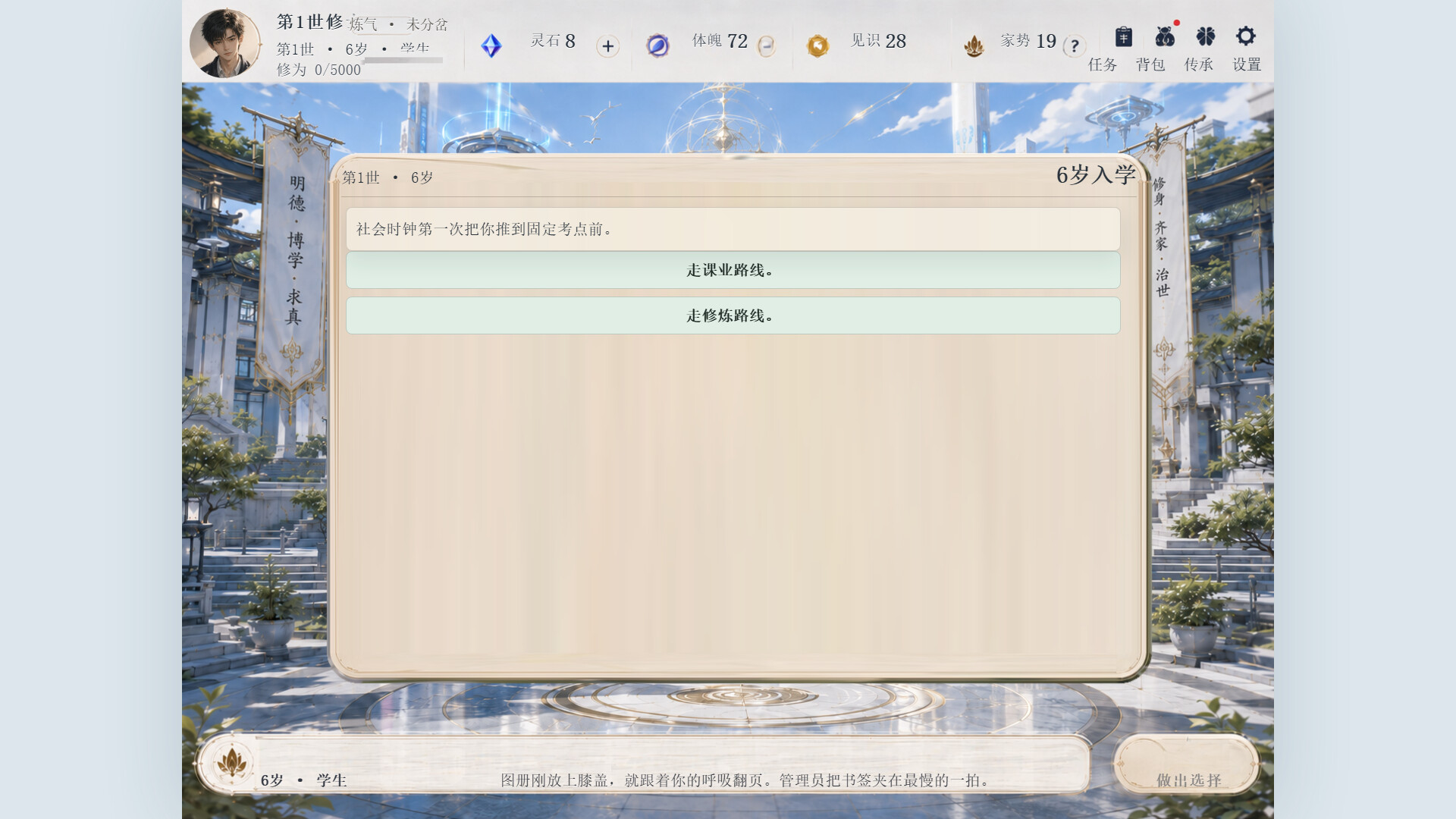Click the event description text box
The image size is (1456, 819).
coord(733,229)
